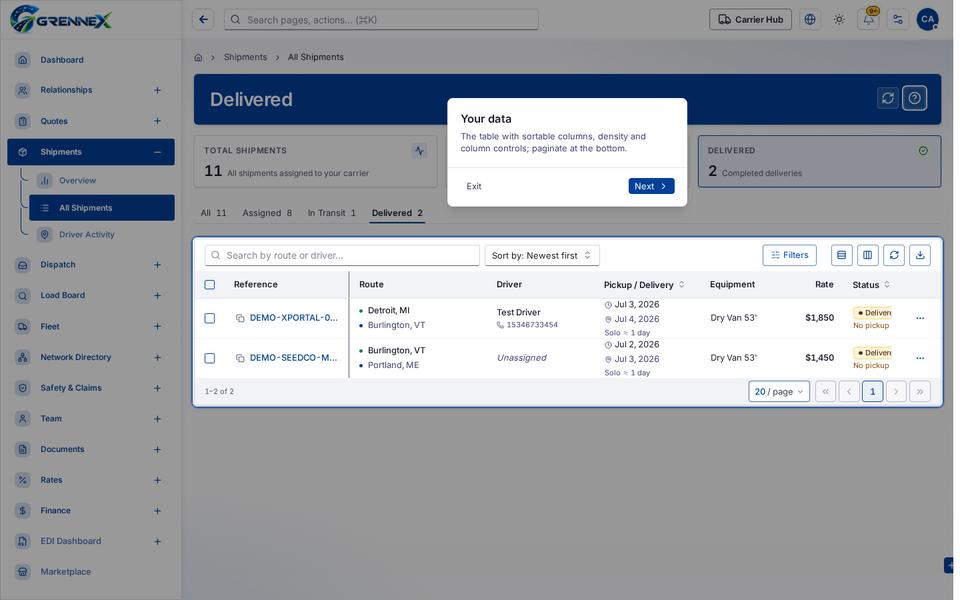
Task: Toggle light theme sun icon
Action: click(x=839, y=20)
